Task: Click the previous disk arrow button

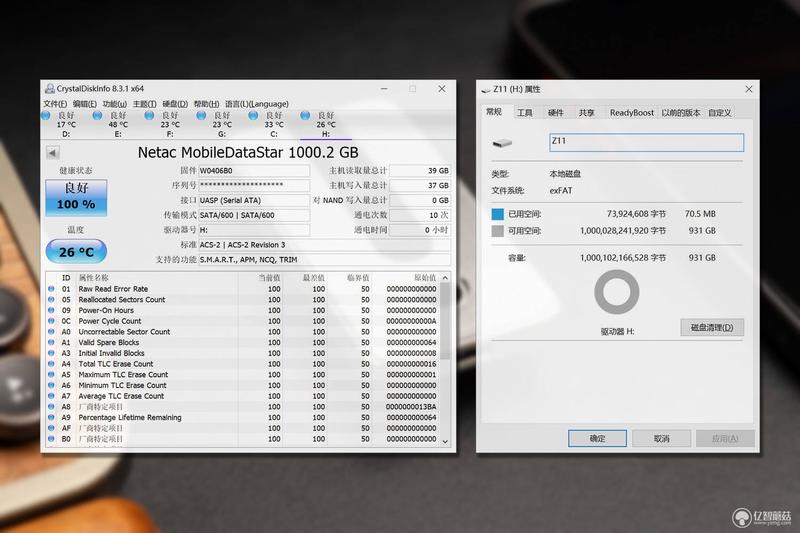Action: pos(53,153)
